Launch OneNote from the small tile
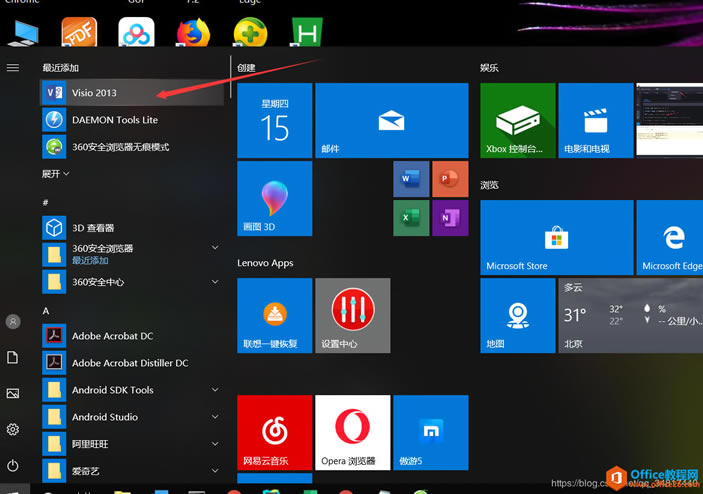The image size is (703, 494). pos(450,218)
